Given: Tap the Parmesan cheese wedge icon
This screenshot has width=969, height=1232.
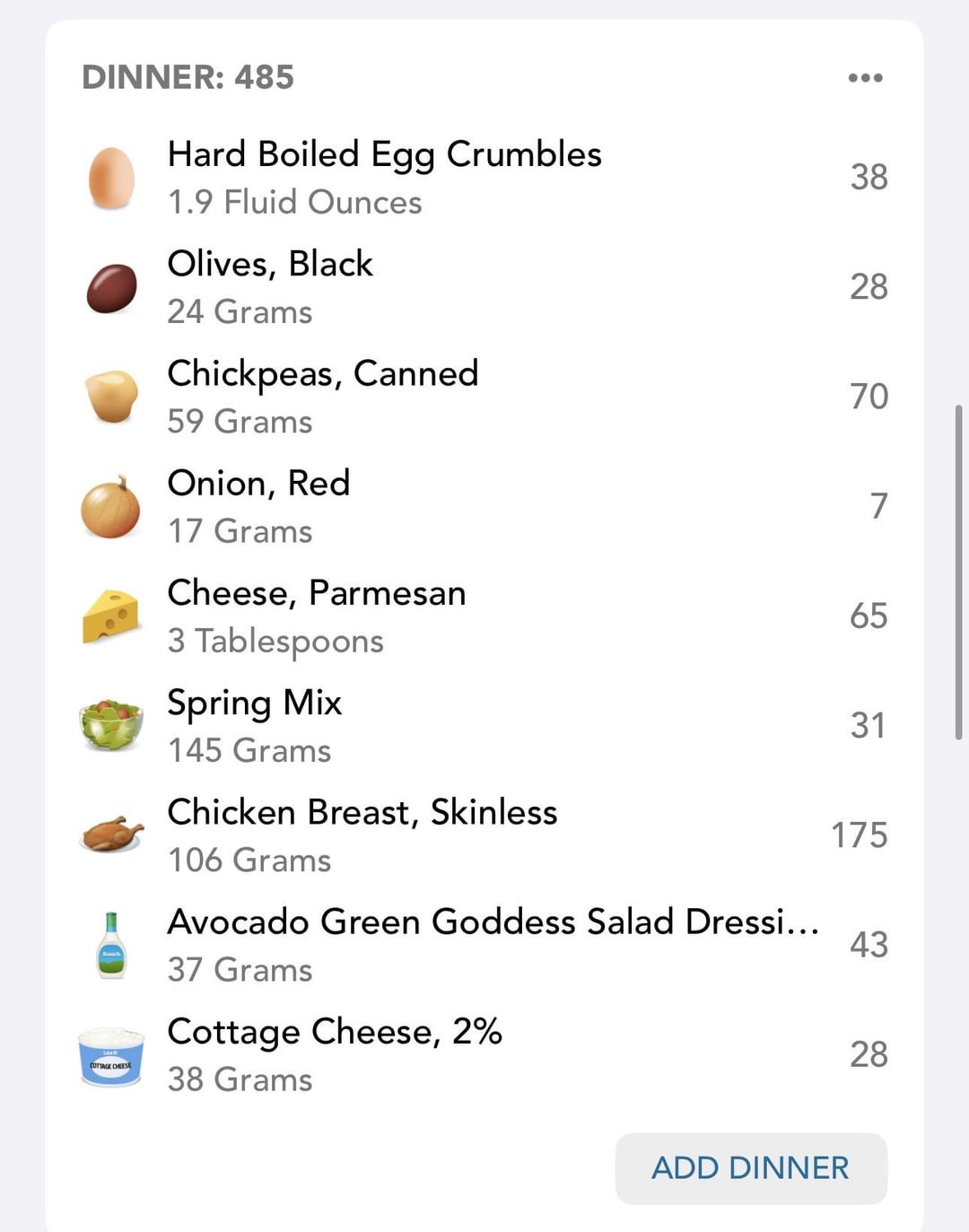Looking at the screenshot, I should tap(110, 616).
